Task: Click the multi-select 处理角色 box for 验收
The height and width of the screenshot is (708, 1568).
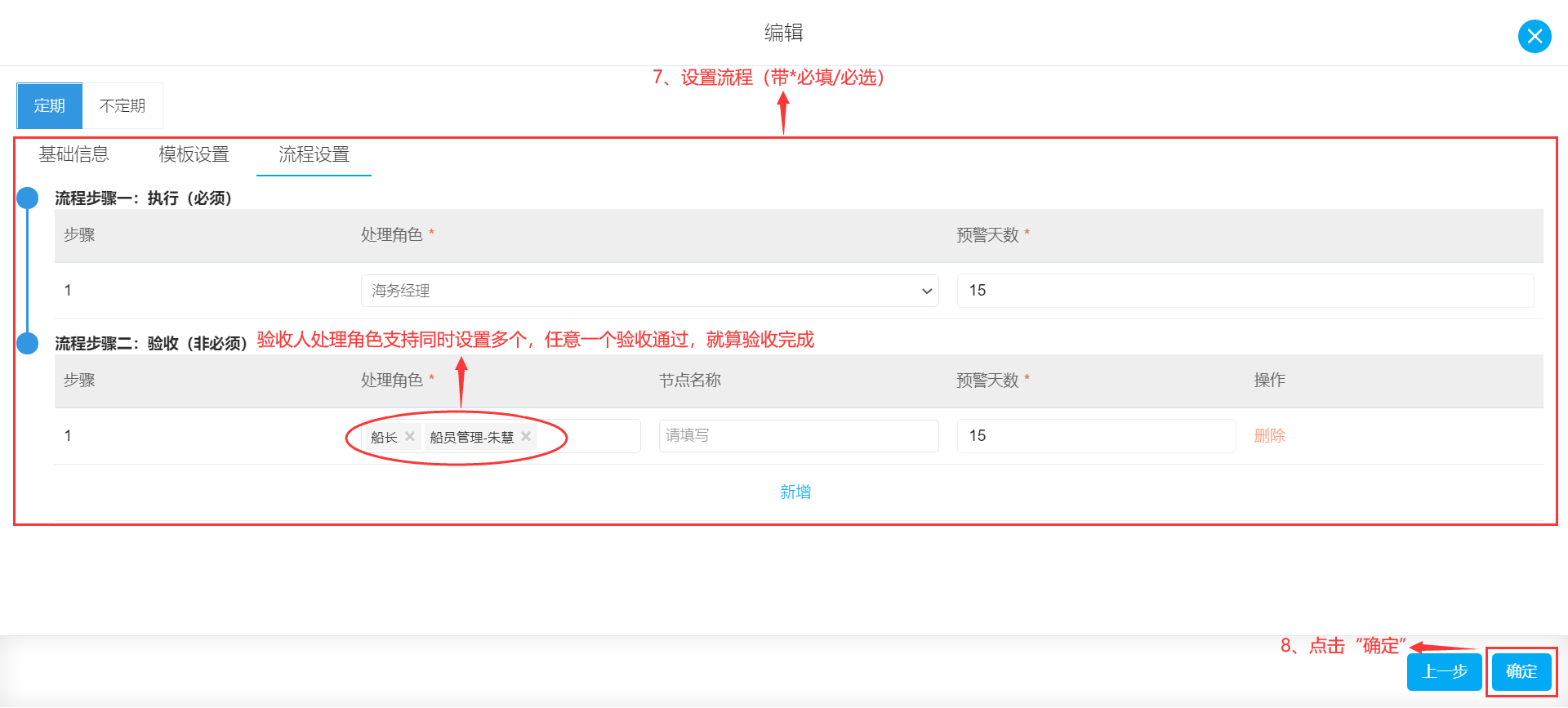Action: [x=501, y=436]
